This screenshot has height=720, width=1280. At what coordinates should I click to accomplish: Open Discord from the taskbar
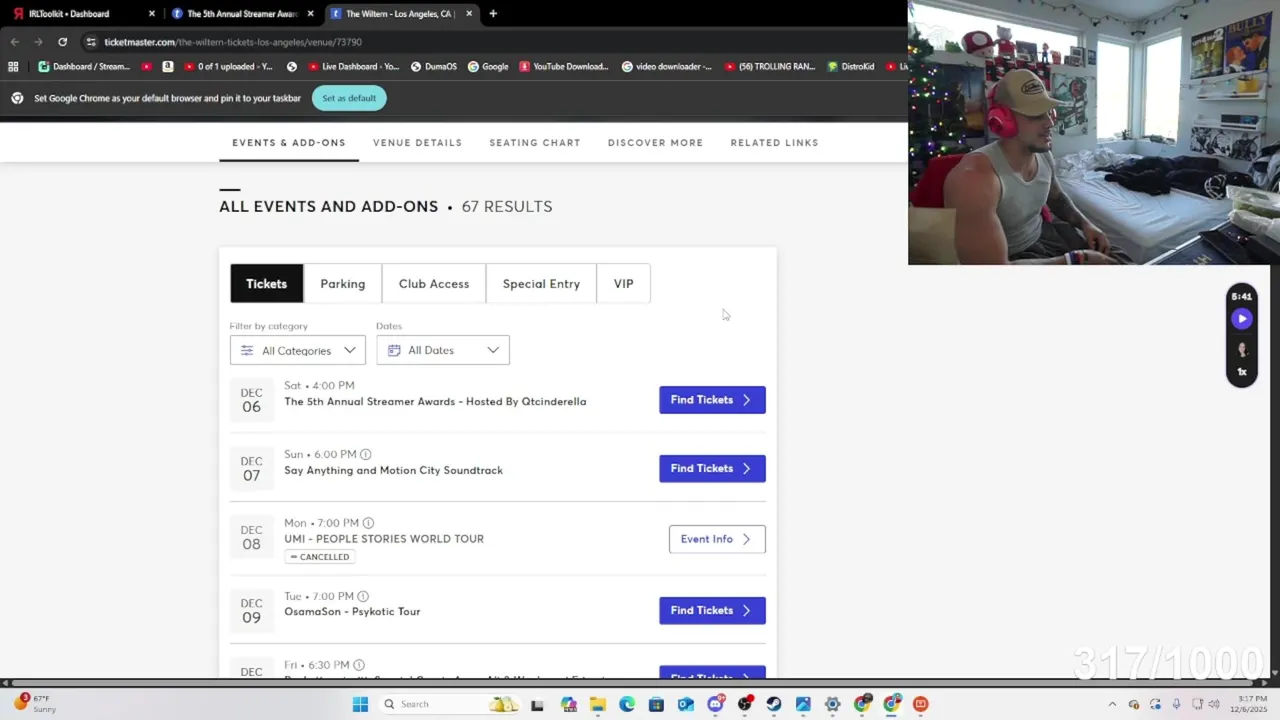tap(715, 704)
